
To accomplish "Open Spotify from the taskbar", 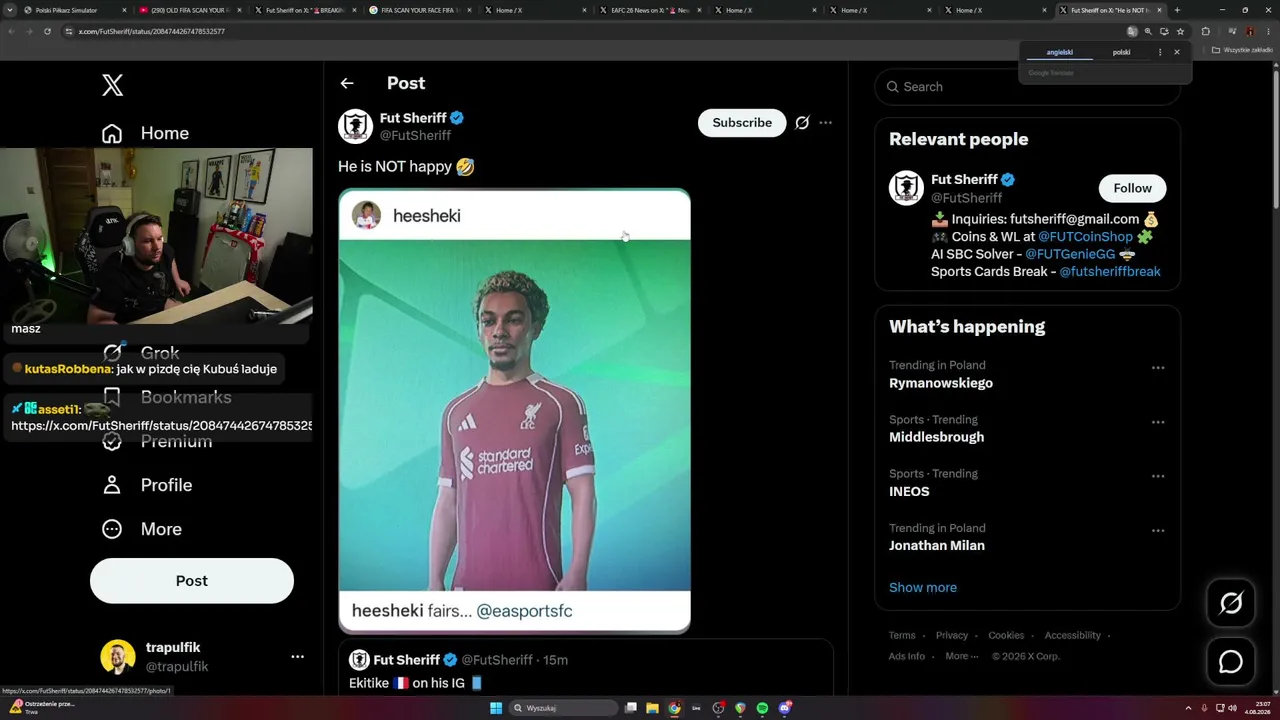I will 762,708.
